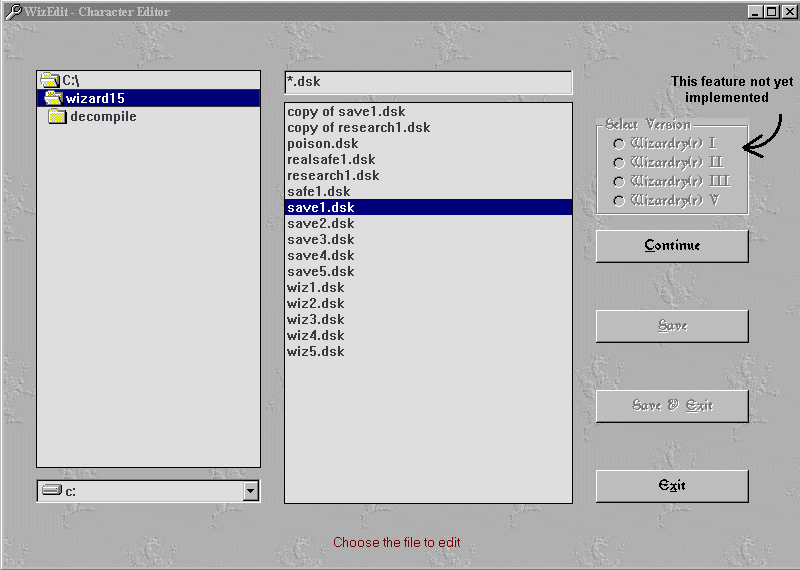Select the Wizardry(r) III radio button
Image resolution: width=800 pixels, height=570 pixels.
click(x=619, y=182)
